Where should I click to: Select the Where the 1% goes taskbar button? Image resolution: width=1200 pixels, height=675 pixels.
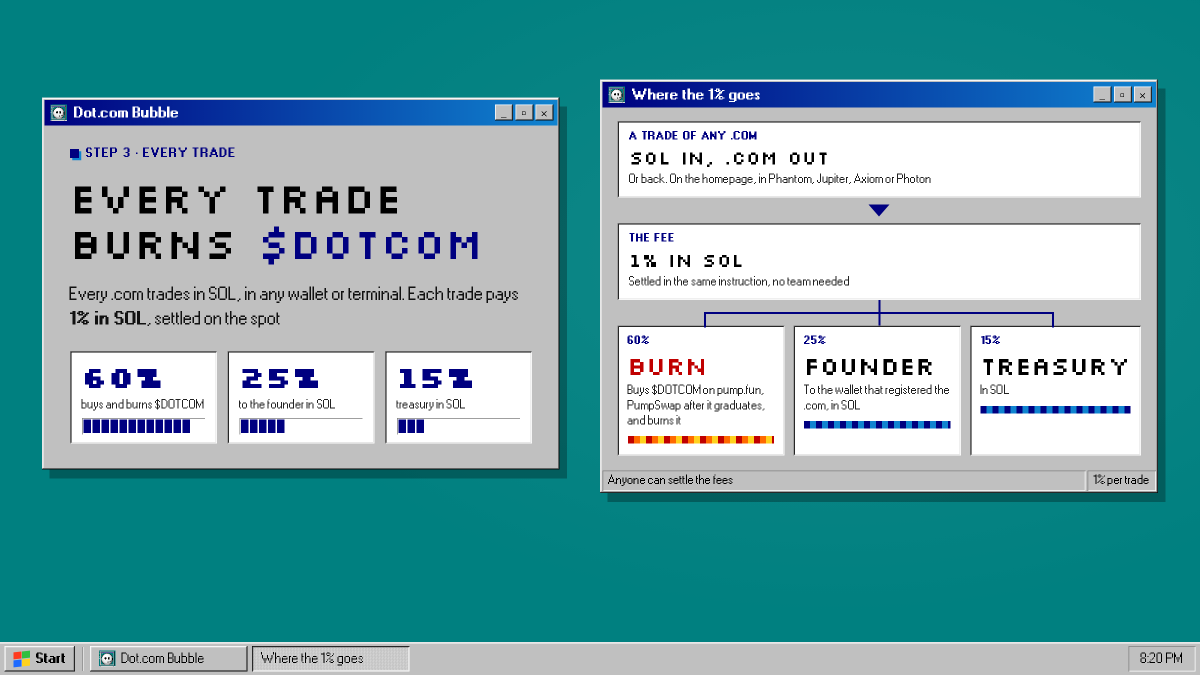coord(330,658)
